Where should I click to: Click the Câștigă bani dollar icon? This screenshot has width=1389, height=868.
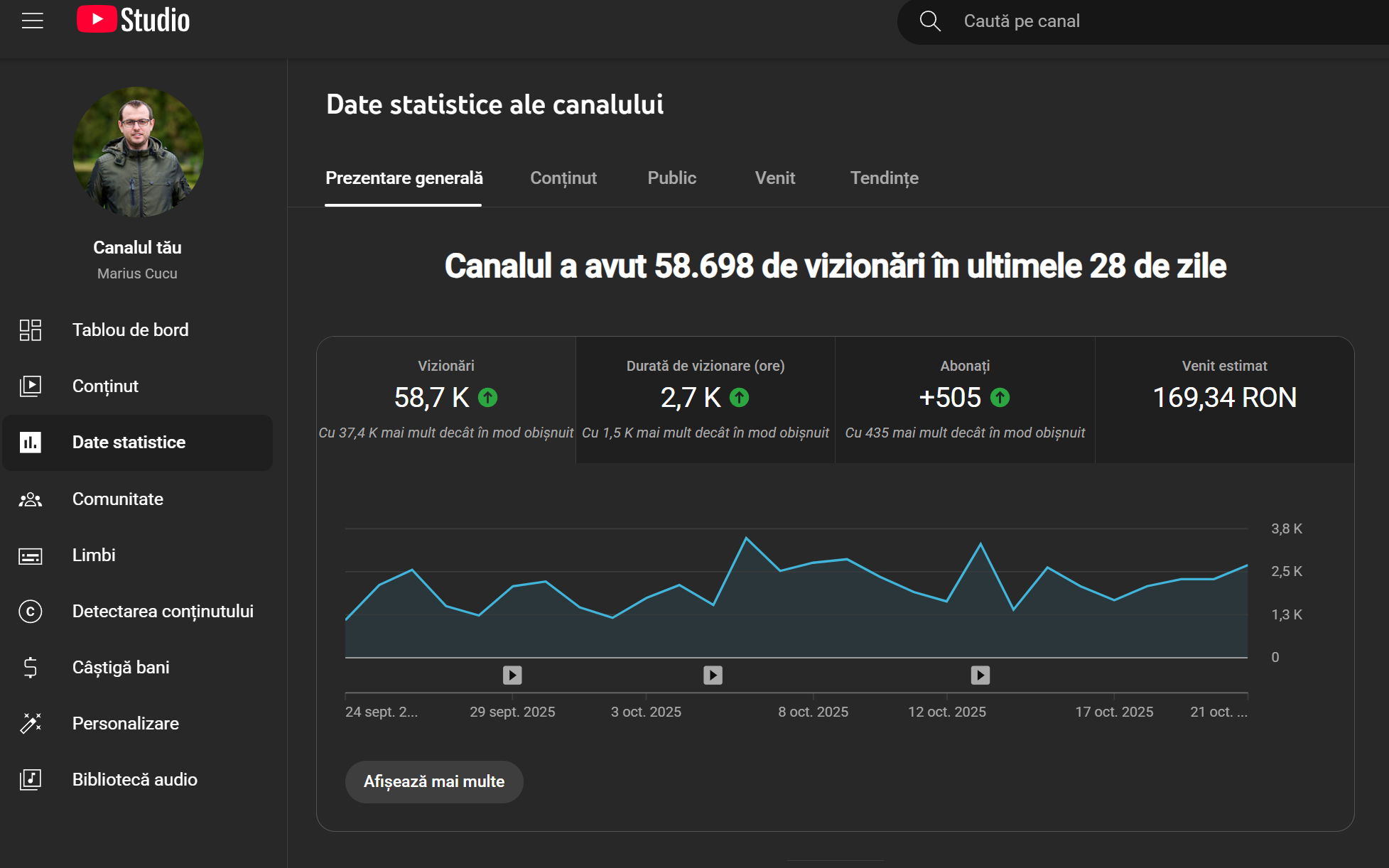click(x=31, y=668)
